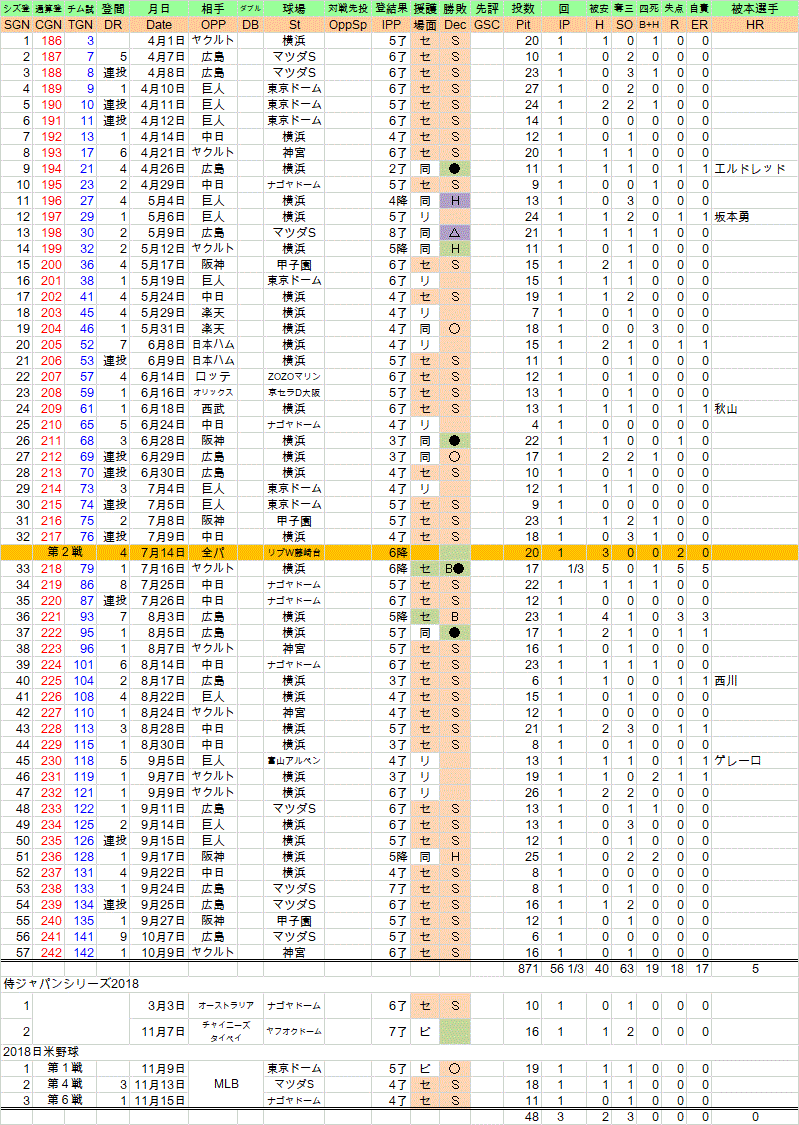Select the red CGN cell 186
The image size is (799, 1125).
51,41
